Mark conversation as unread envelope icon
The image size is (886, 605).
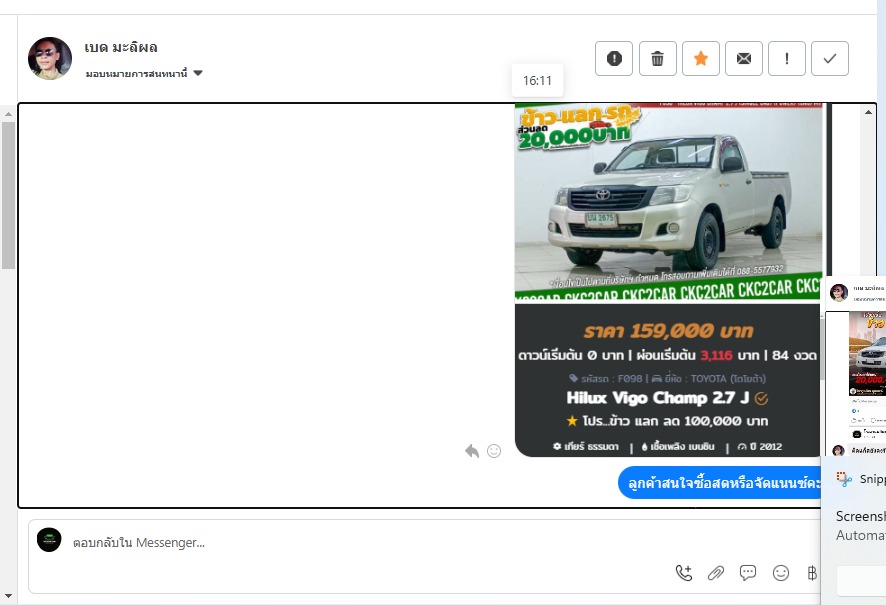744,58
